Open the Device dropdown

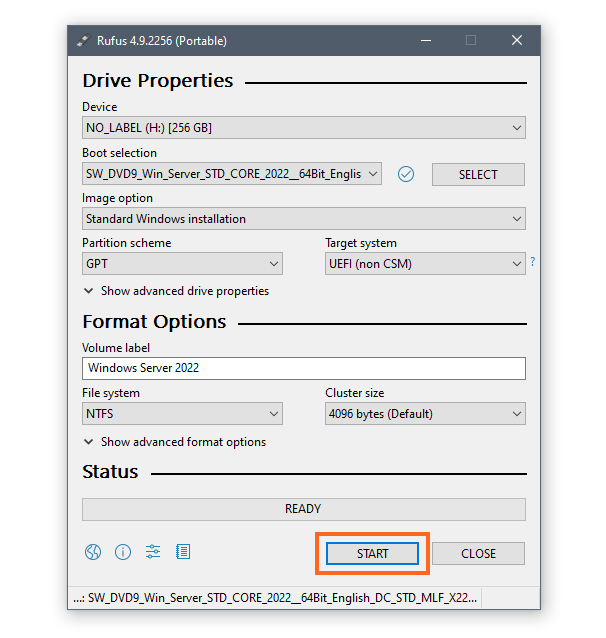(x=303, y=128)
